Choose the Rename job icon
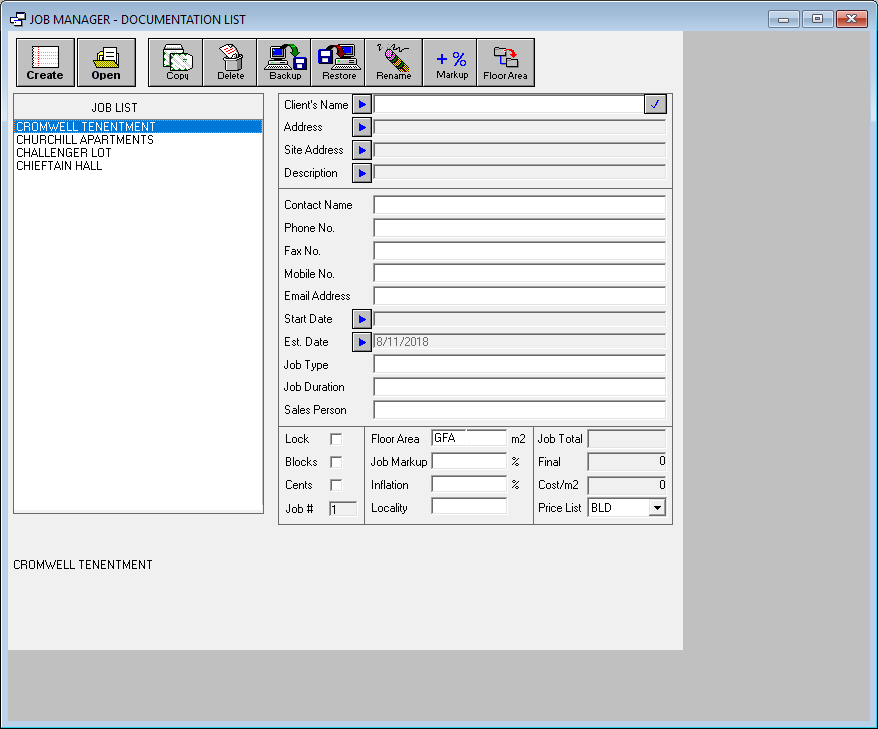This screenshot has height=729, width=878. 393,62
